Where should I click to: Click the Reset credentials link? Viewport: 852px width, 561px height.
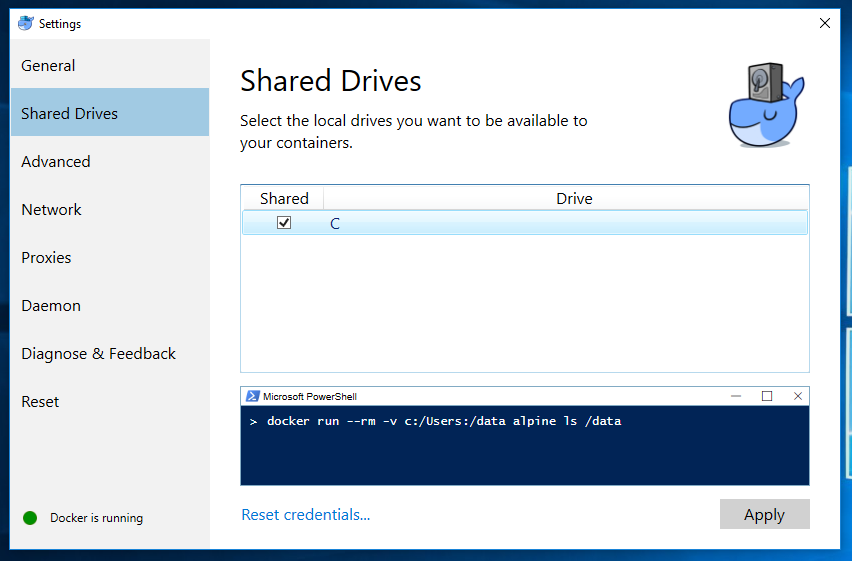(305, 514)
